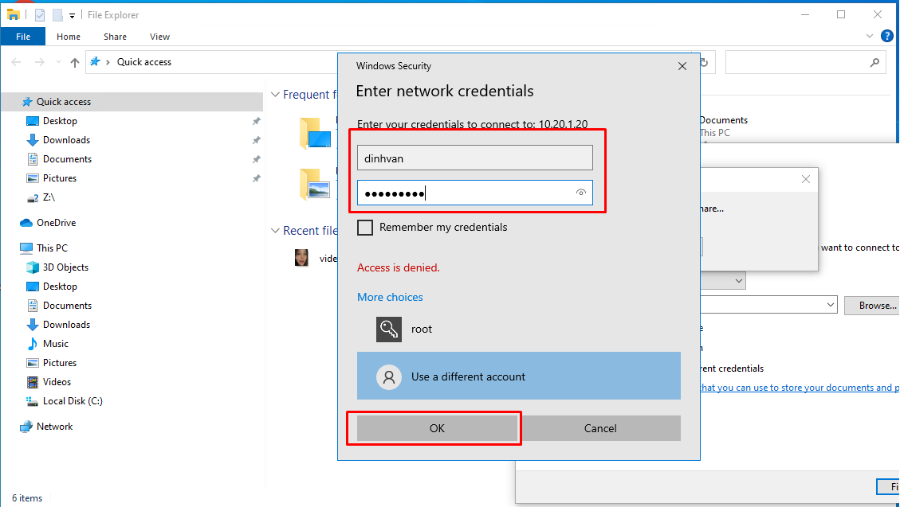The width and height of the screenshot is (900, 507).
Task: Open Pictures under This PC
Action: (x=60, y=362)
